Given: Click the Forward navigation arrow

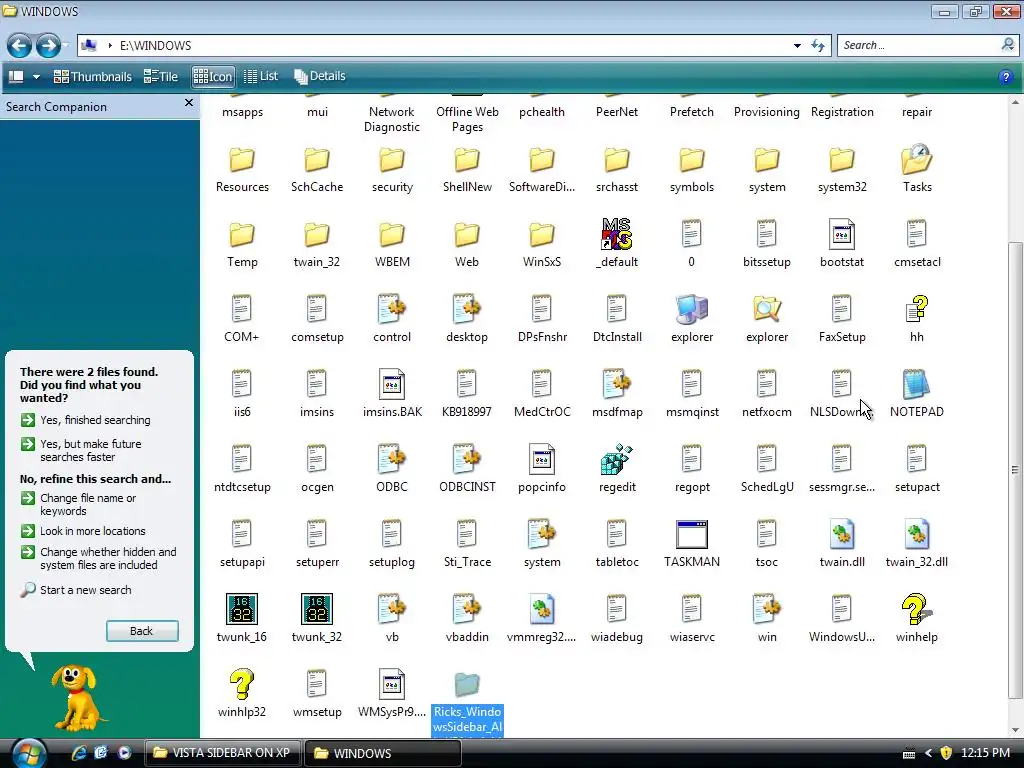Looking at the screenshot, I should (48, 46).
